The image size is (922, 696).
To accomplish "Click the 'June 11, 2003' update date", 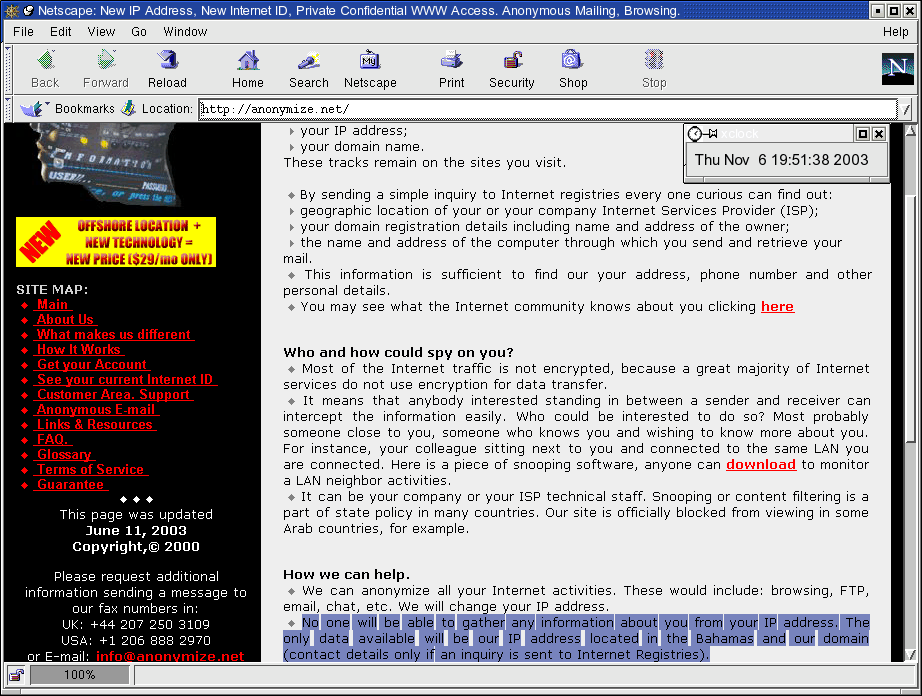I will click(136, 530).
